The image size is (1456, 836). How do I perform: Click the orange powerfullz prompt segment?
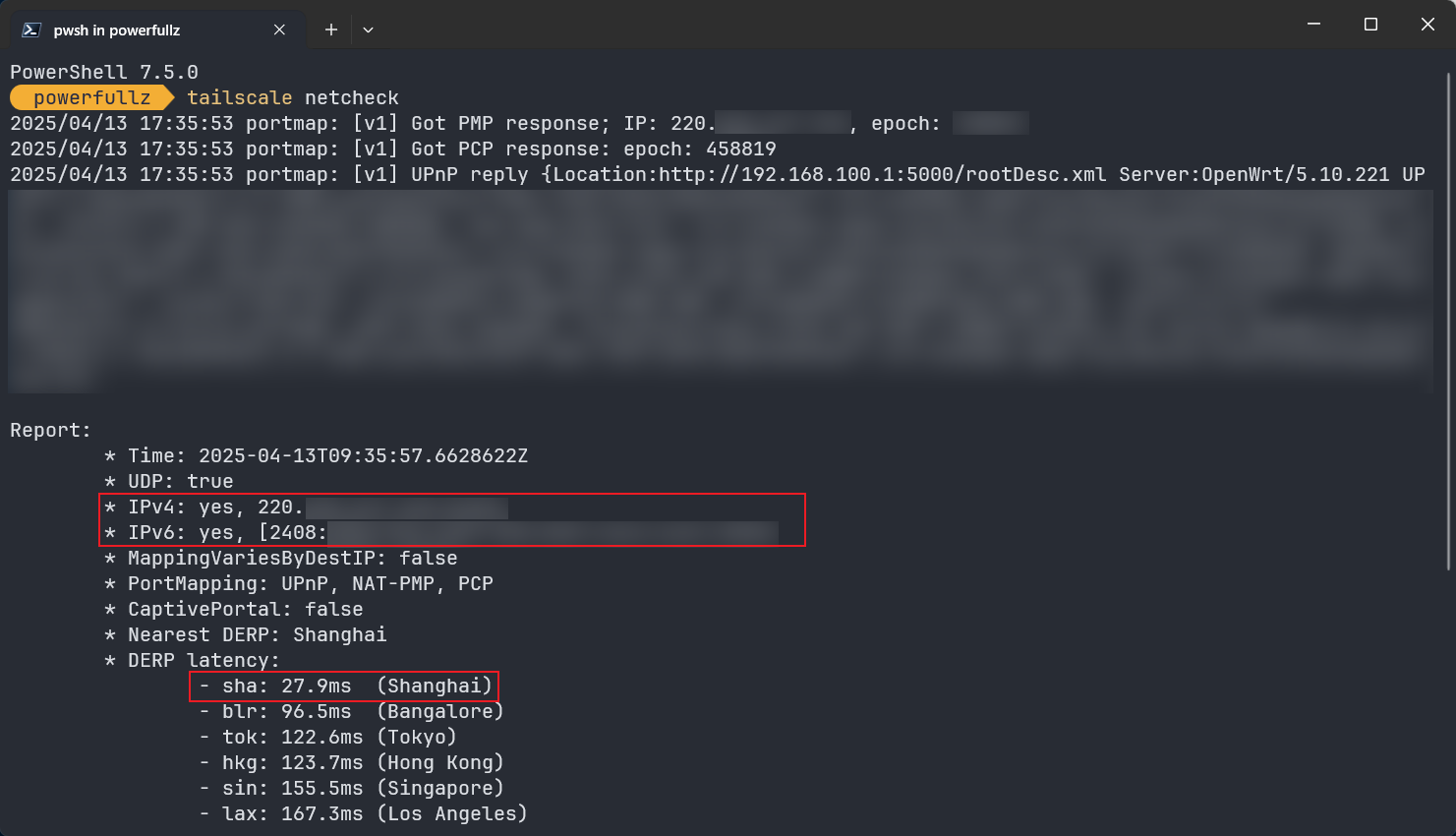(x=91, y=97)
